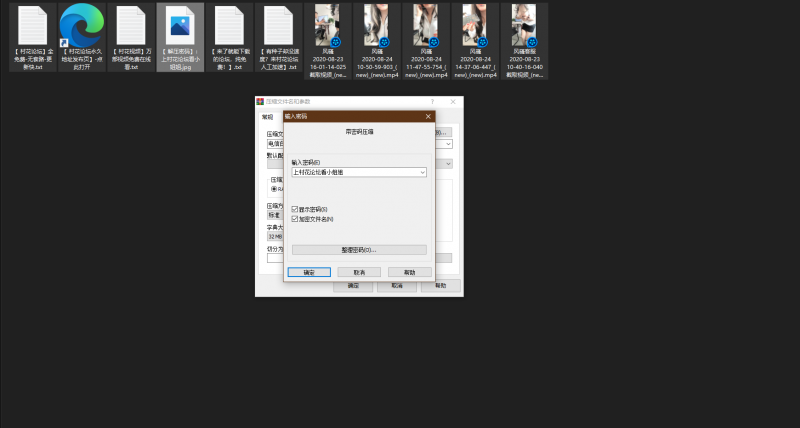800x428 pixels.
Task: Click the Microsoft Edge shortcut icon
Action: pos(82,27)
